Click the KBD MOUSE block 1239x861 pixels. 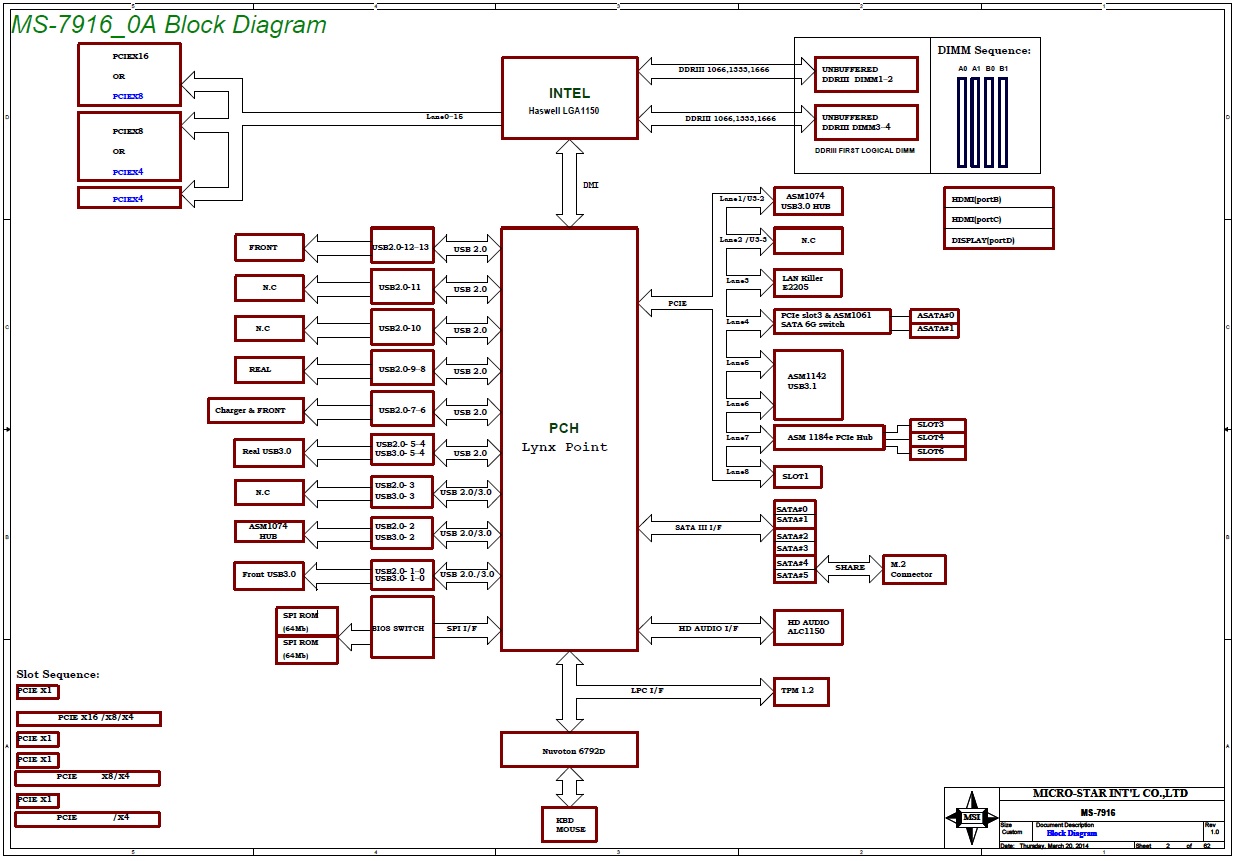(x=569, y=825)
